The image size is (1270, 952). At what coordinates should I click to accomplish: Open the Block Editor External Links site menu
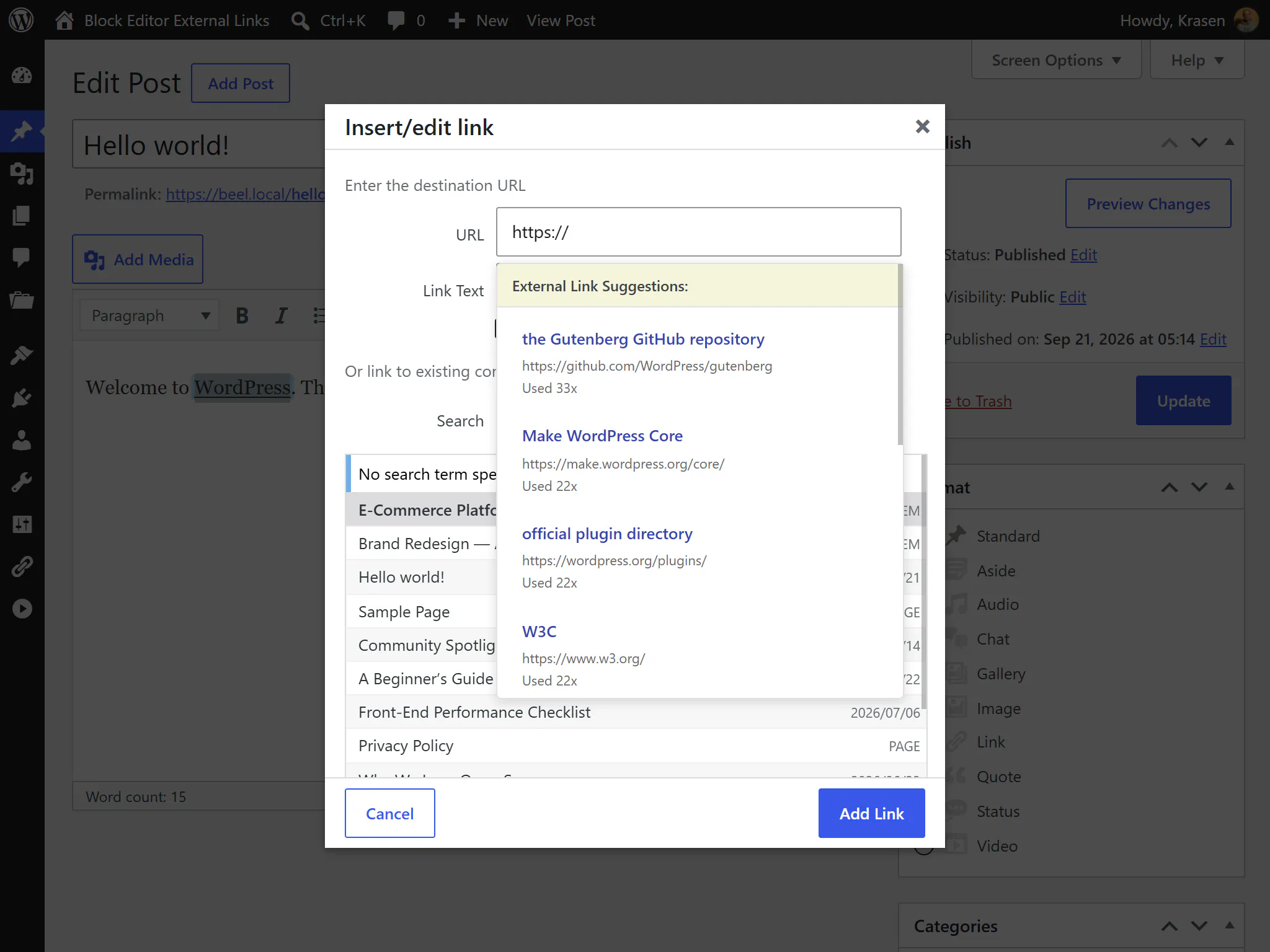pos(162,20)
